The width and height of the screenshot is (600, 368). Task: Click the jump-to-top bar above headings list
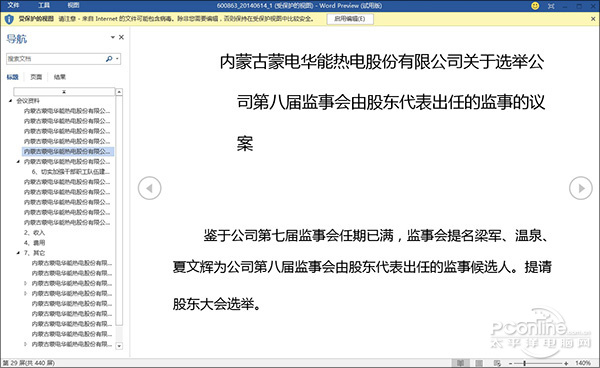pos(64,92)
